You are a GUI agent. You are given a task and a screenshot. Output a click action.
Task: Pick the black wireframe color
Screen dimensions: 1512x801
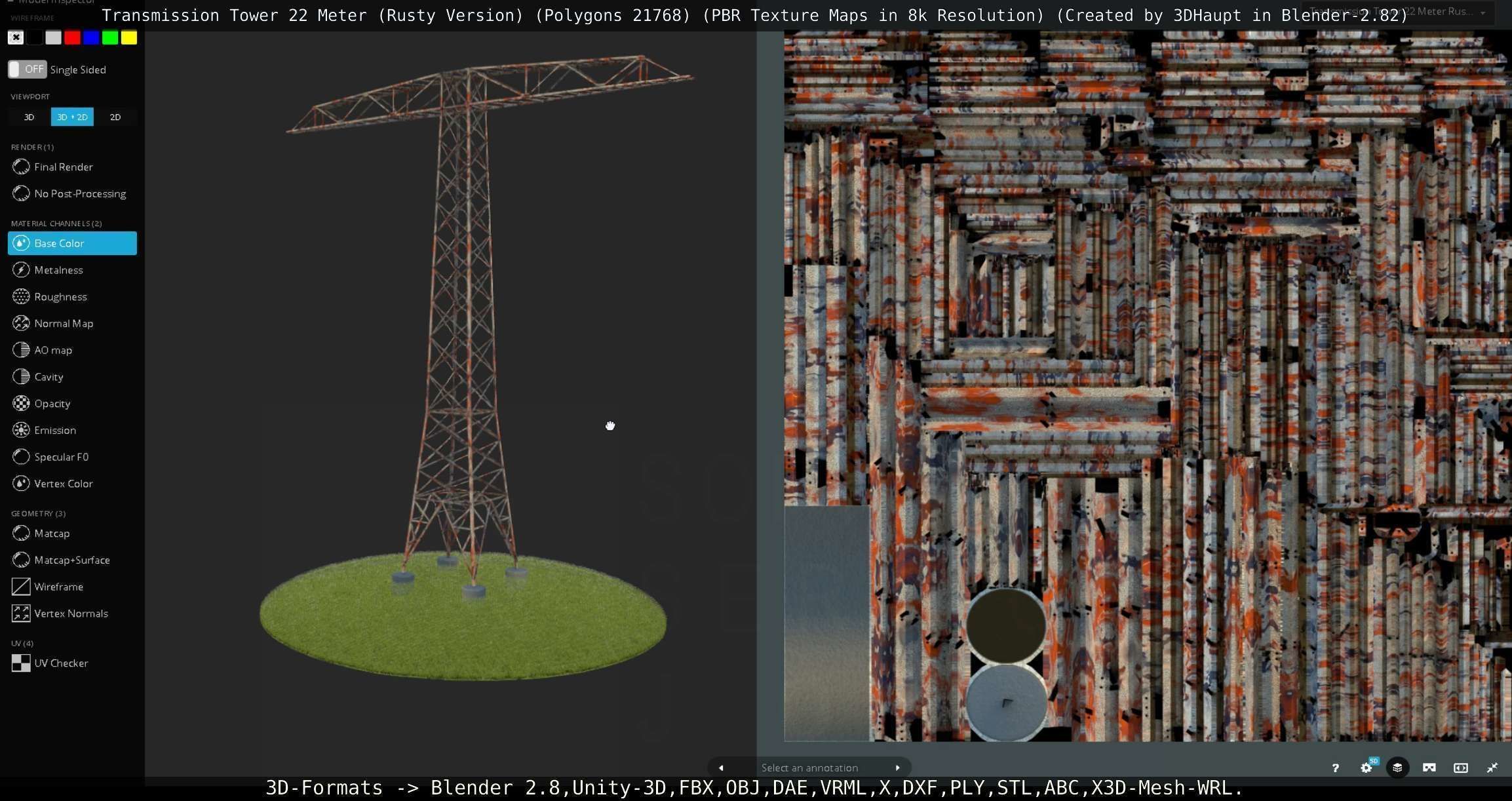(x=35, y=38)
